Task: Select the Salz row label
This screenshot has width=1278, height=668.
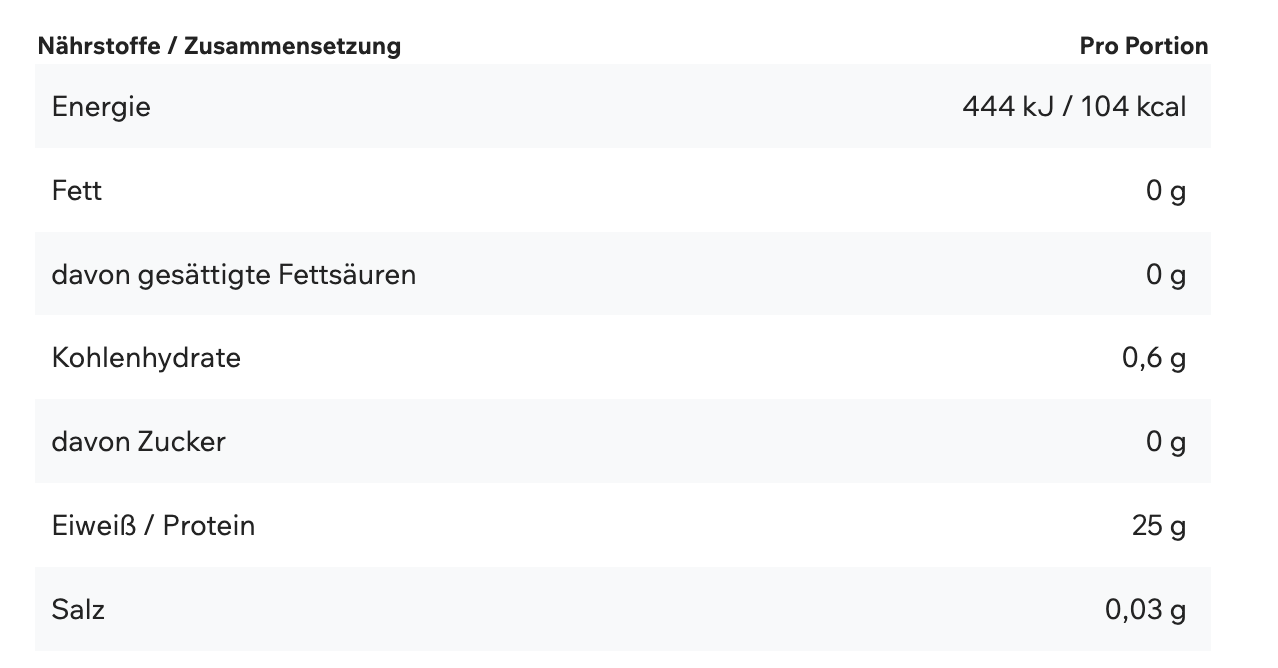Action: (x=78, y=610)
